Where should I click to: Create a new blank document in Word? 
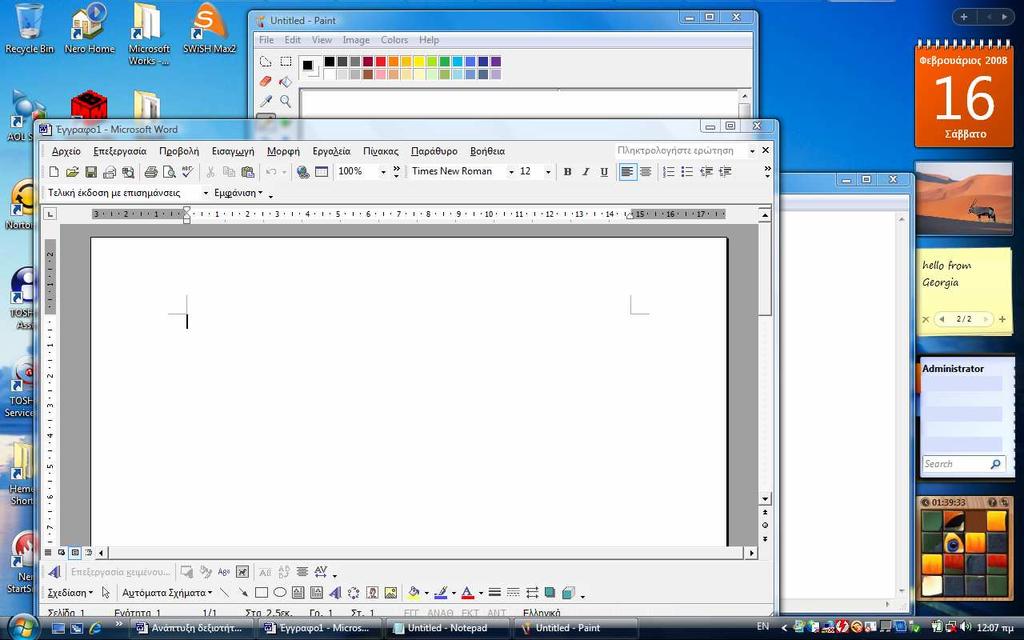54,172
